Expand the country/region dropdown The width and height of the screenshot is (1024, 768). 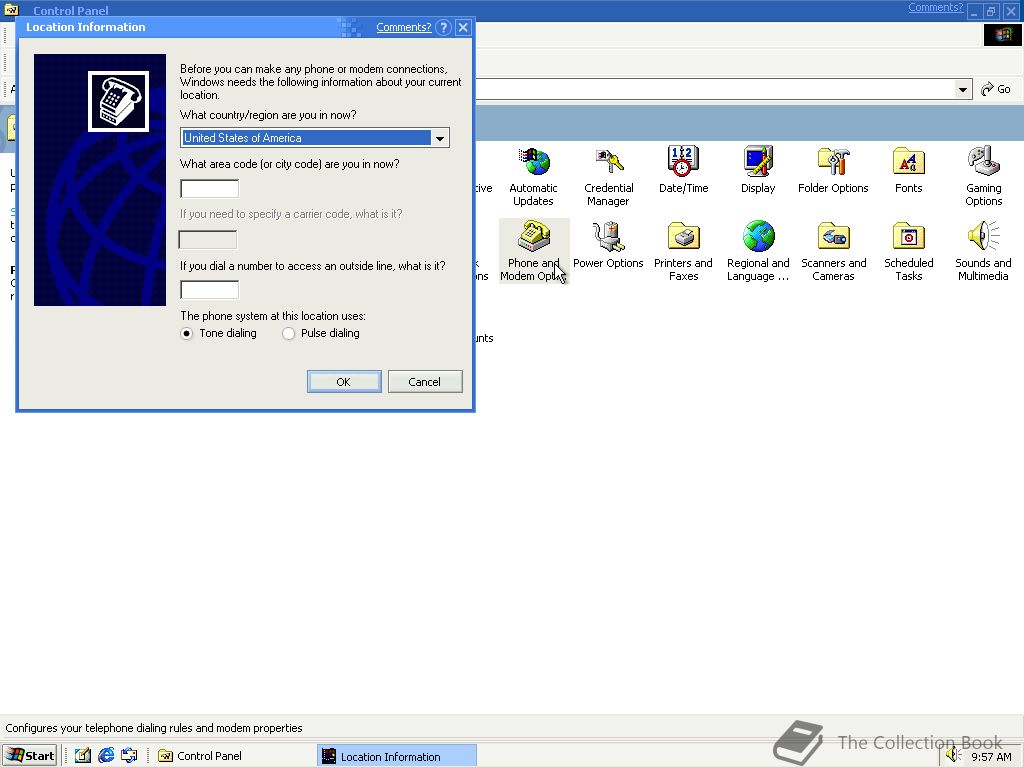tap(440, 138)
